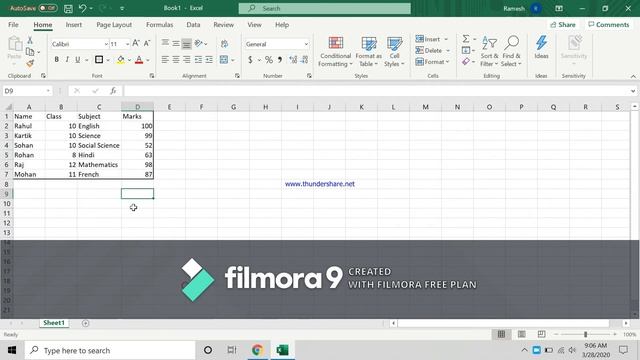Switch to the Review tab
640x360 pixels.
223,24
